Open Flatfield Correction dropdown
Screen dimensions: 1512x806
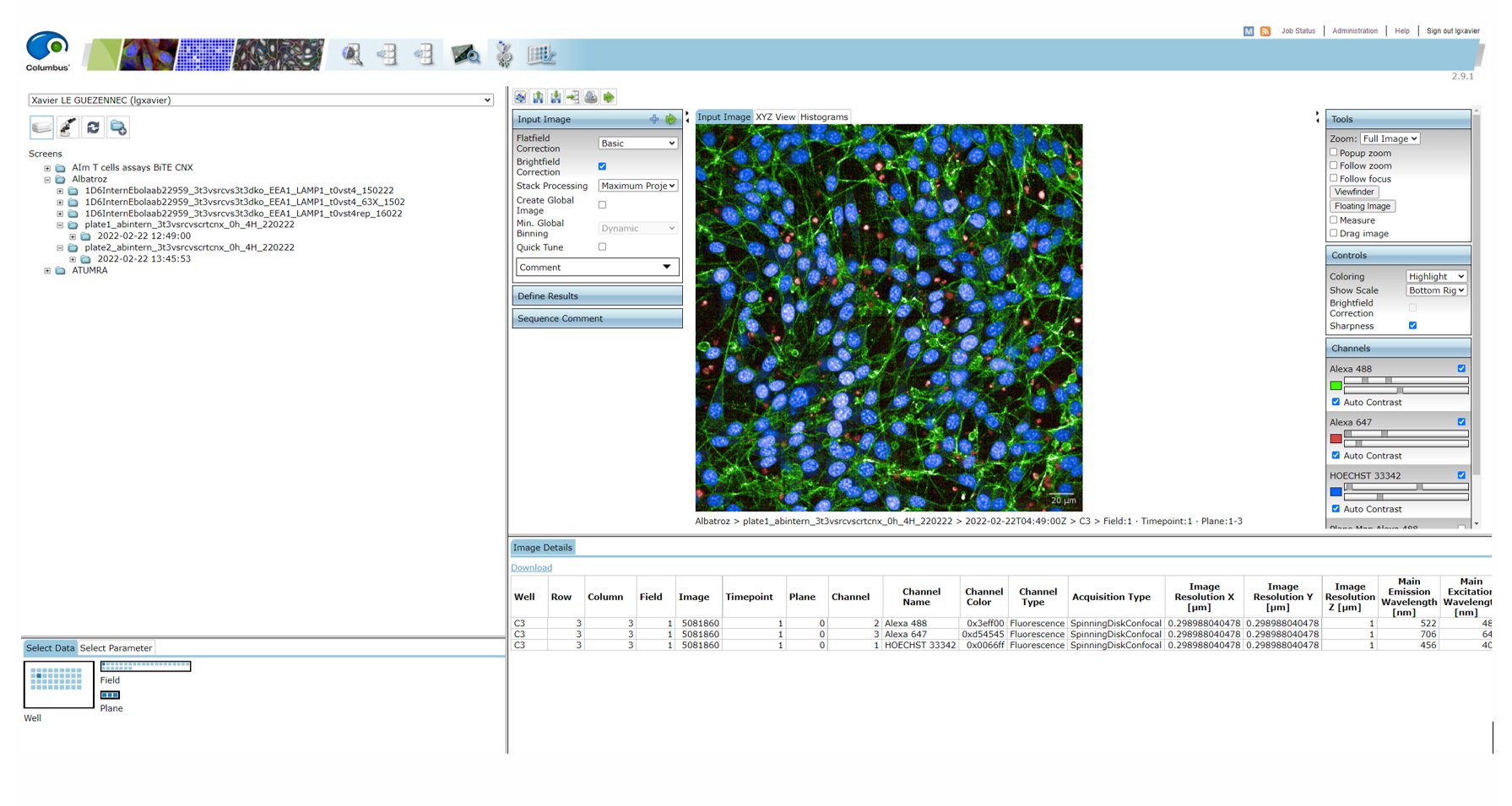(x=637, y=143)
